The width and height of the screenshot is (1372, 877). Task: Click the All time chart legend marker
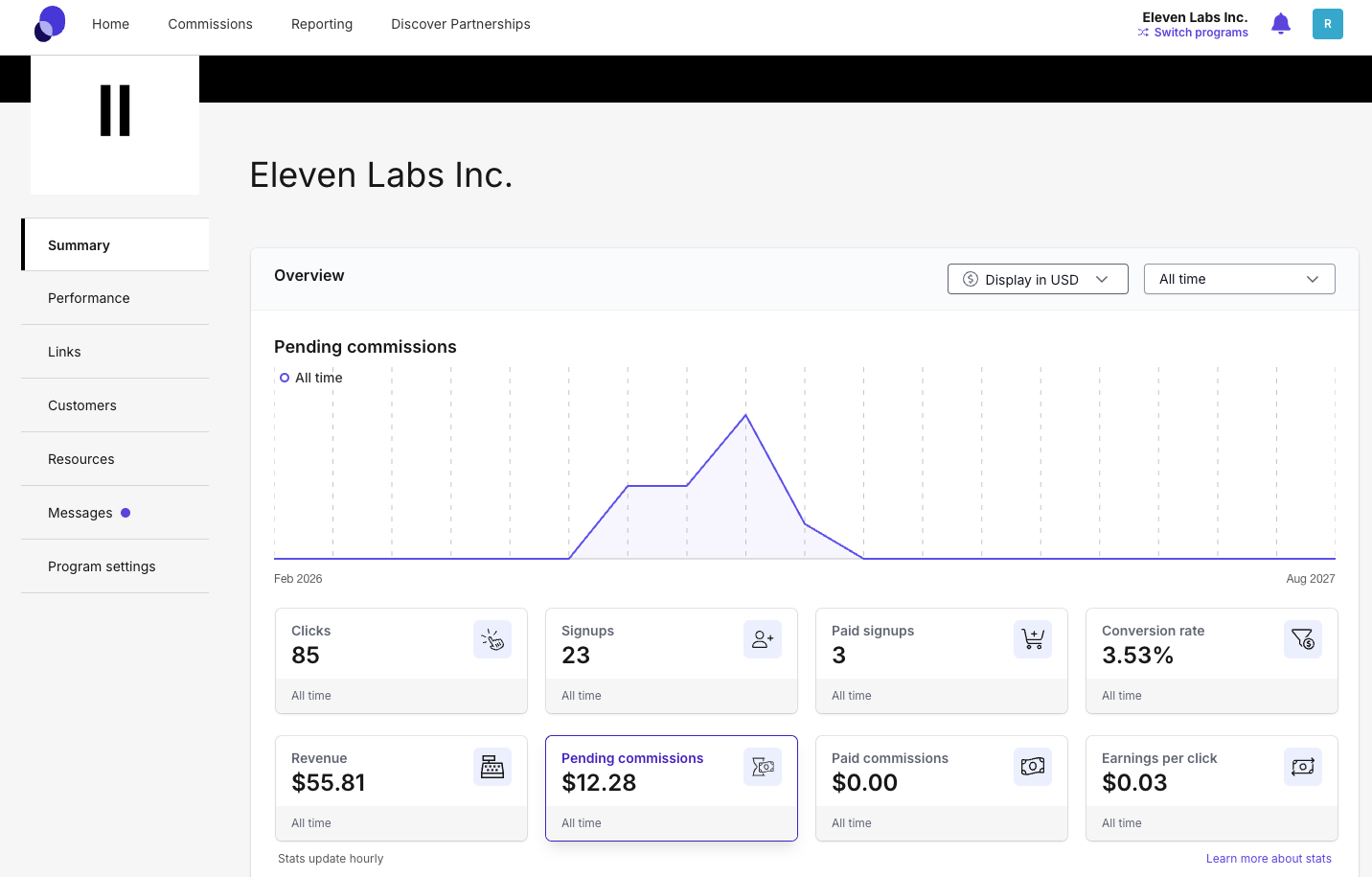(285, 378)
